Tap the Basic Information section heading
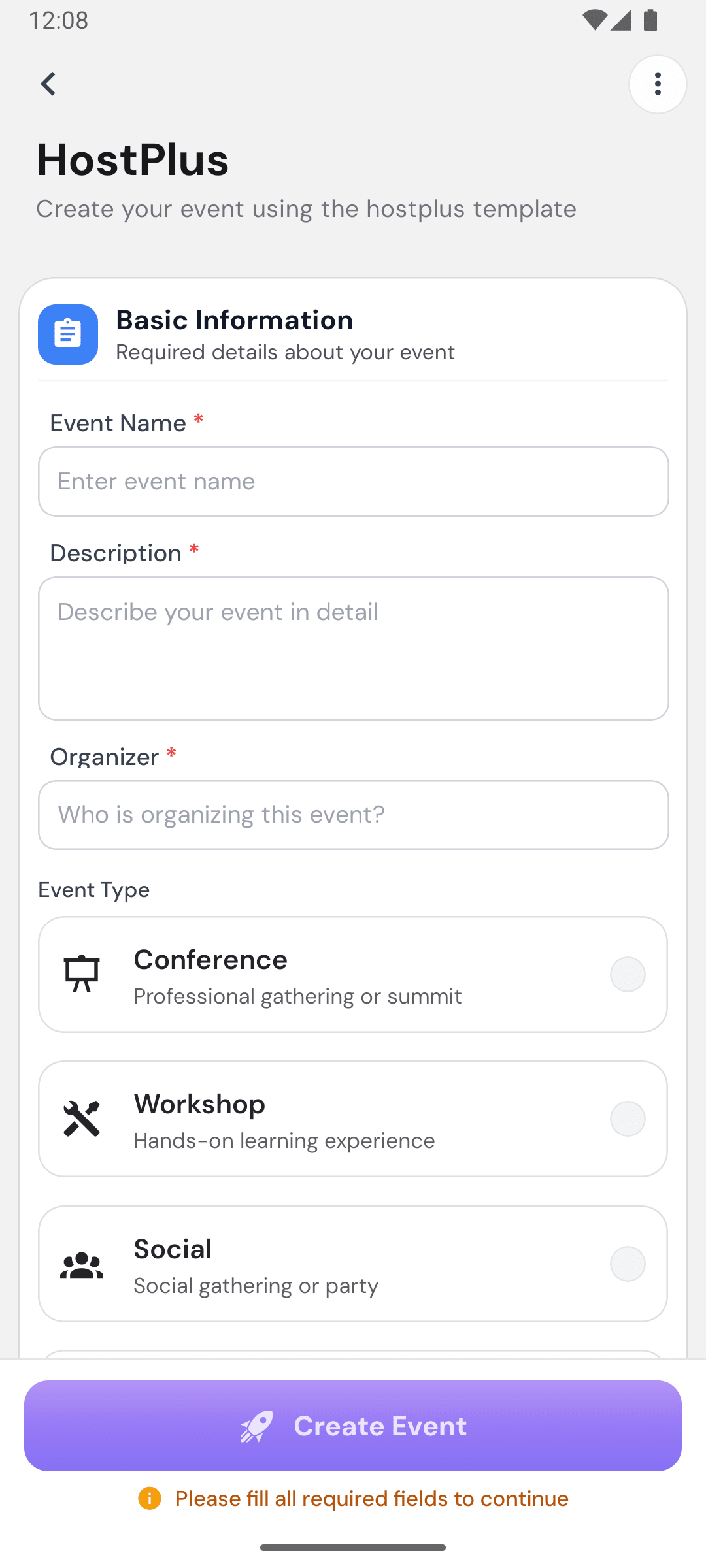Image resolution: width=706 pixels, height=1568 pixels. (235, 320)
